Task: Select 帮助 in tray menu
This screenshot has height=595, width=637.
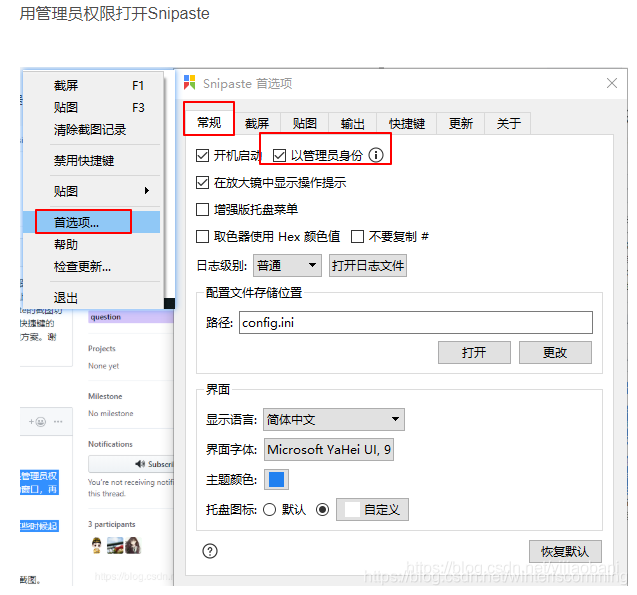Action: pyautogui.click(x=93, y=244)
